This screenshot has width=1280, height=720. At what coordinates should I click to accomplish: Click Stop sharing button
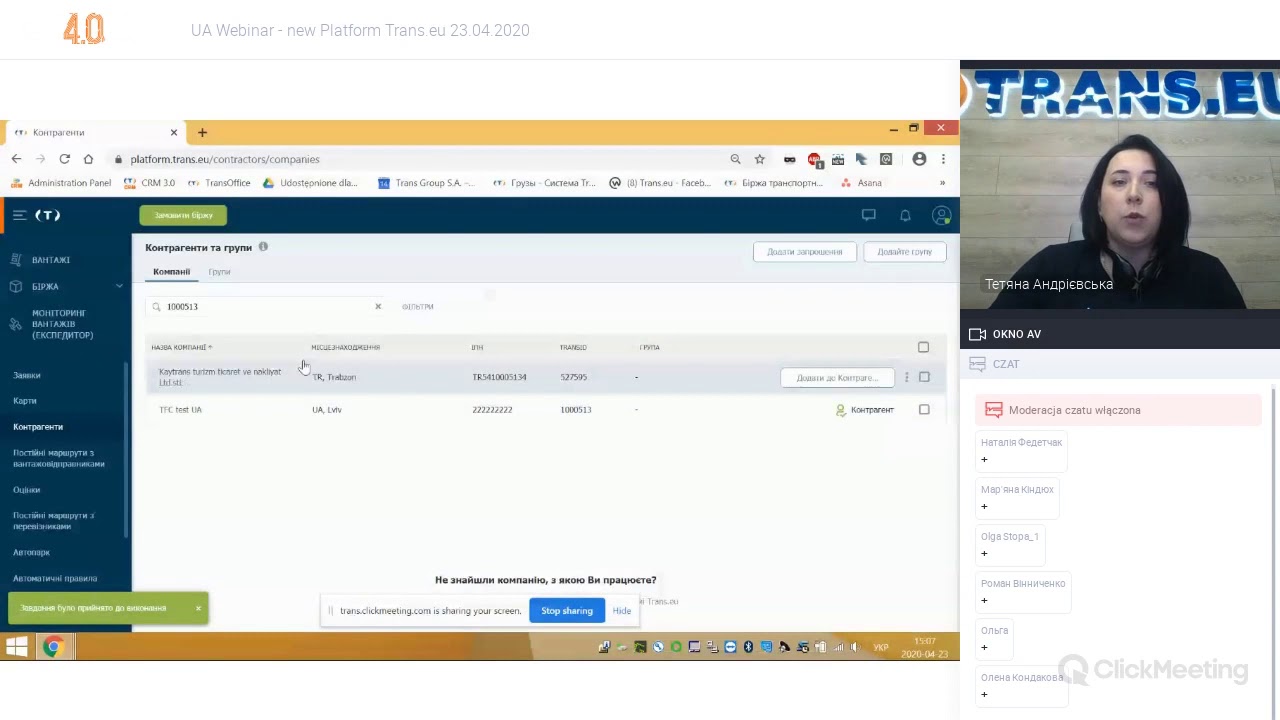[x=567, y=611]
